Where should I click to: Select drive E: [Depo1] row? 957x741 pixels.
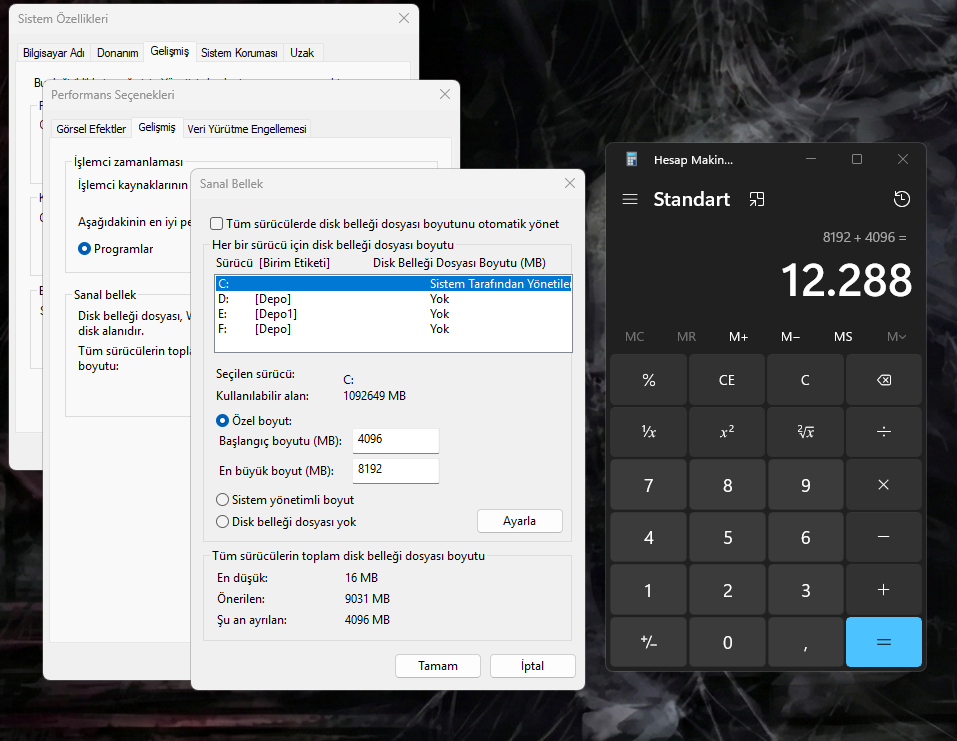(x=393, y=314)
